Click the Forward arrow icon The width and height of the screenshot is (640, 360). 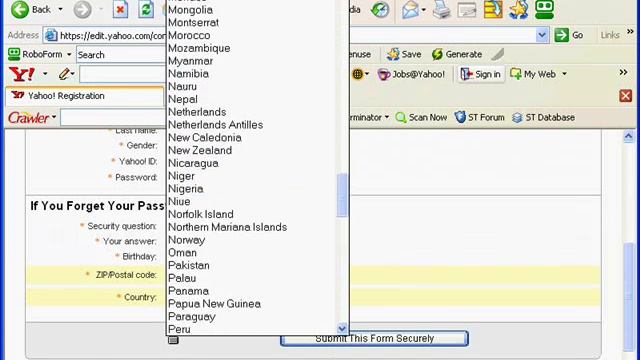click(82, 9)
